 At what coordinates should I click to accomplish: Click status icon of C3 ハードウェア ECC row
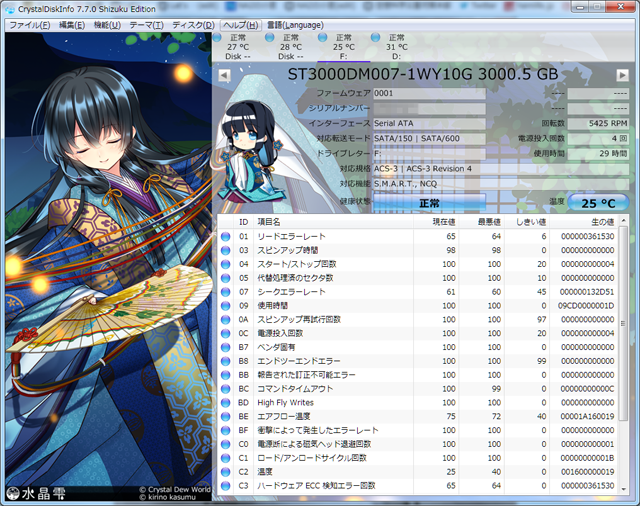pyautogui.click(x=225, y=486)
